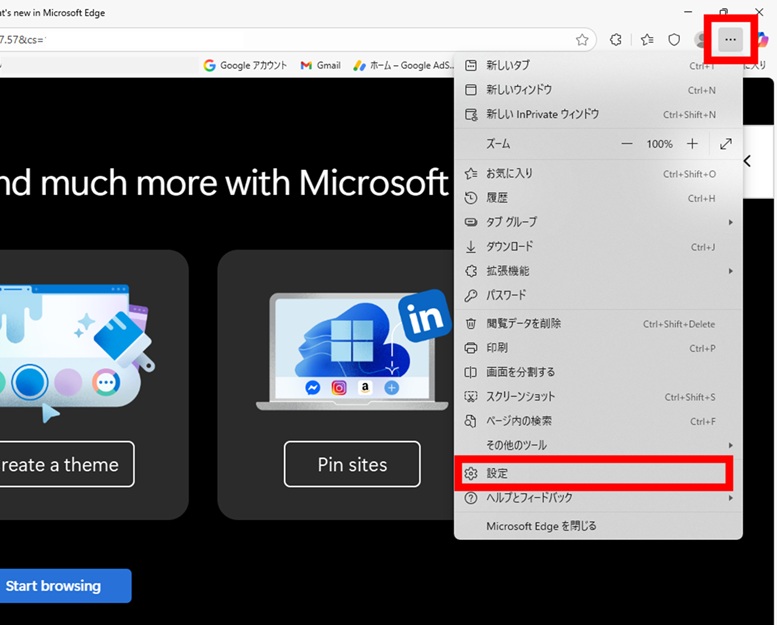This screenshot has height=625, width=777.
Task: Click the zoom out minus button
Action: 627,144
